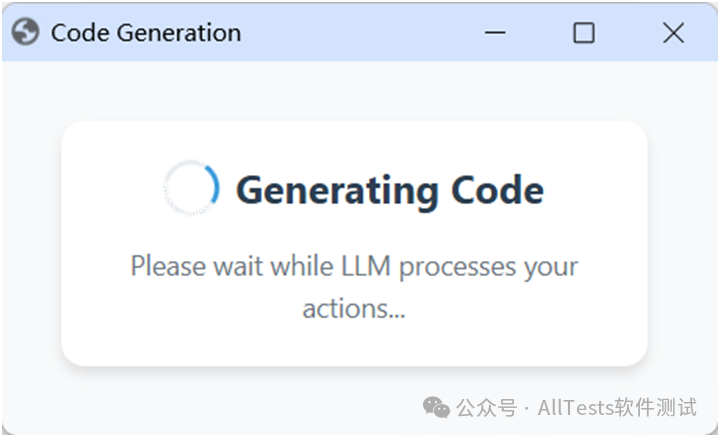Viewport: 720px width, 437px height.
Task: Close the Code Generation window
Action: tap(673, 33)
